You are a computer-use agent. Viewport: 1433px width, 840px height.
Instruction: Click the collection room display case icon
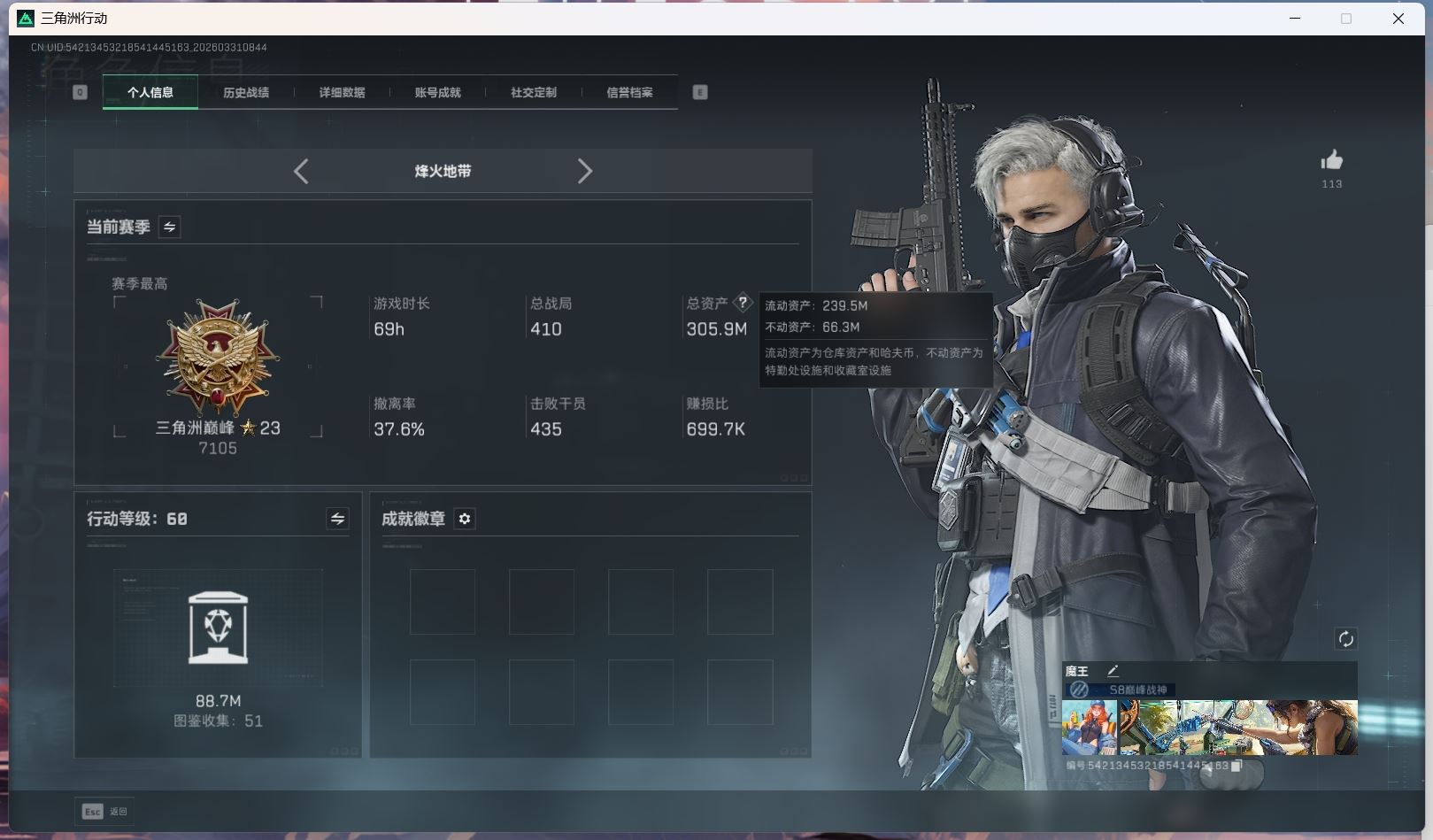click(x=218, y=628)
